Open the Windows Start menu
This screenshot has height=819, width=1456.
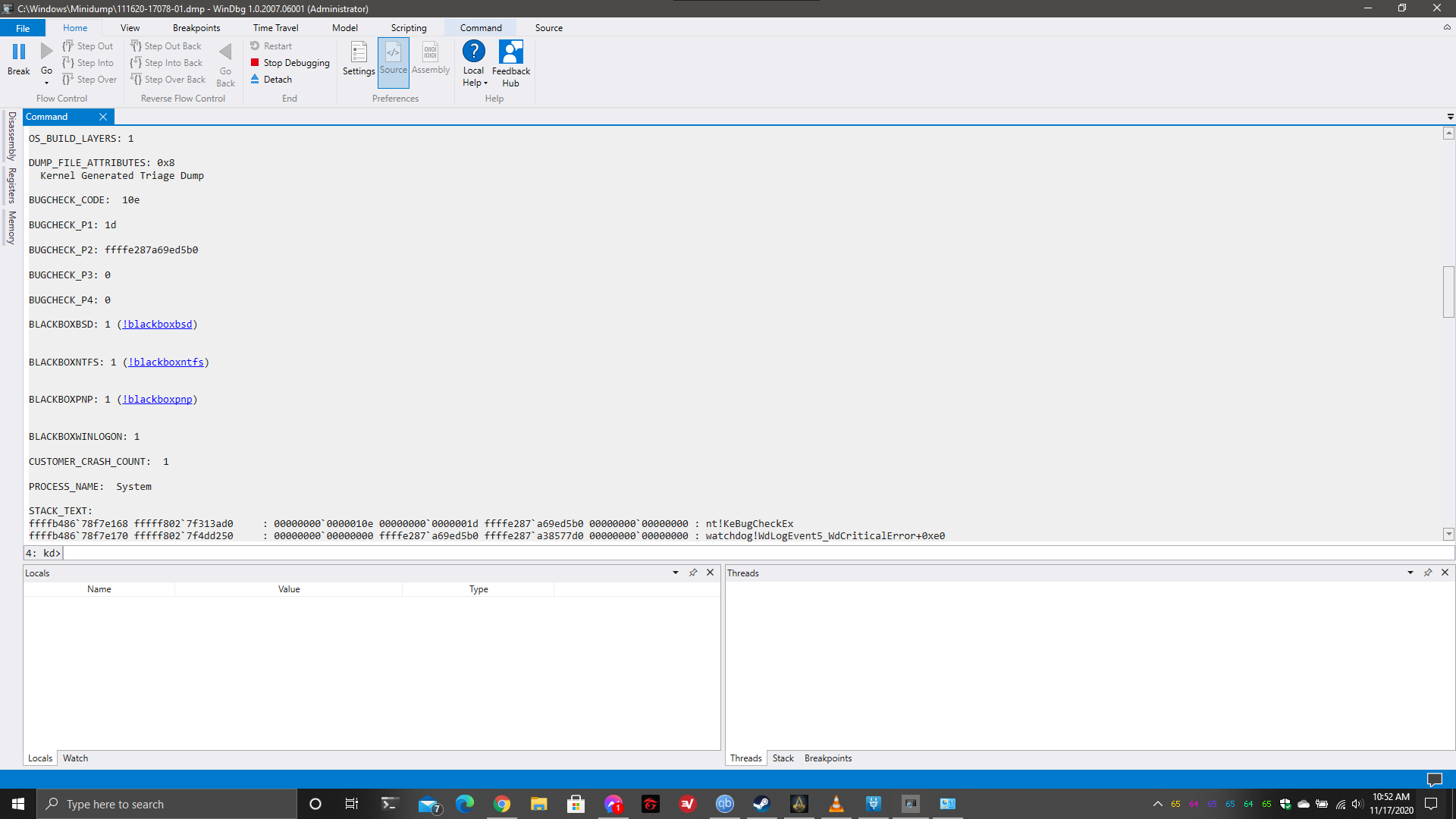tap(18, 804)
